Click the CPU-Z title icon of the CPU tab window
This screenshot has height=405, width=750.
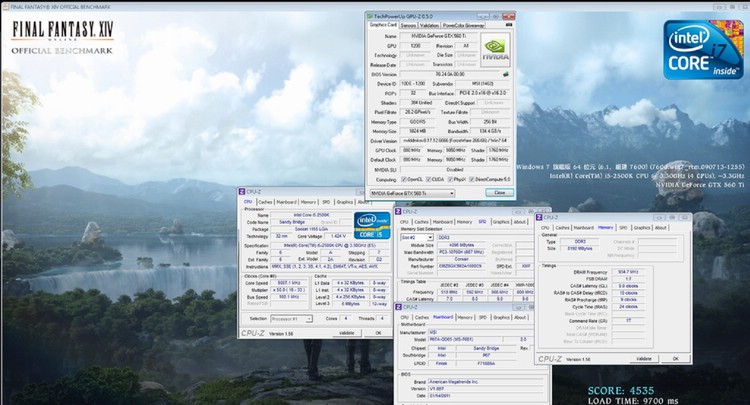242,192
